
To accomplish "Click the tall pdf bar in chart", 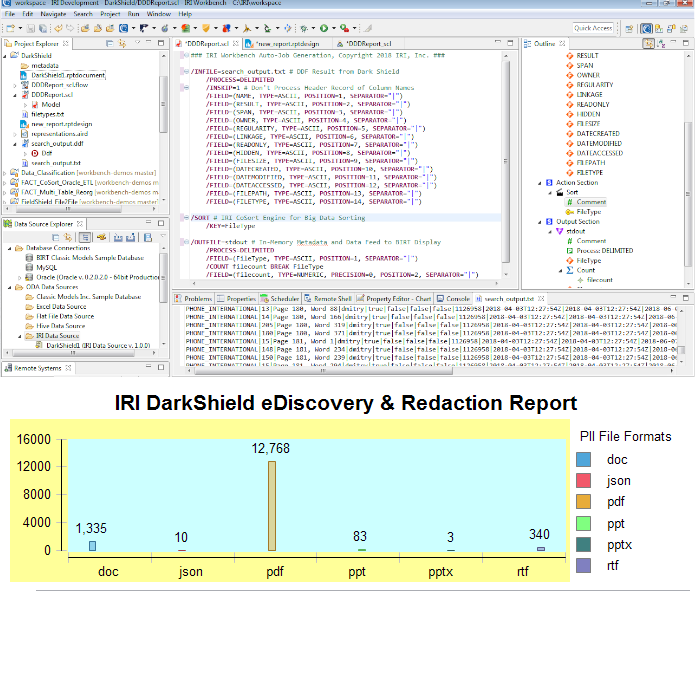I will (272, 506).
